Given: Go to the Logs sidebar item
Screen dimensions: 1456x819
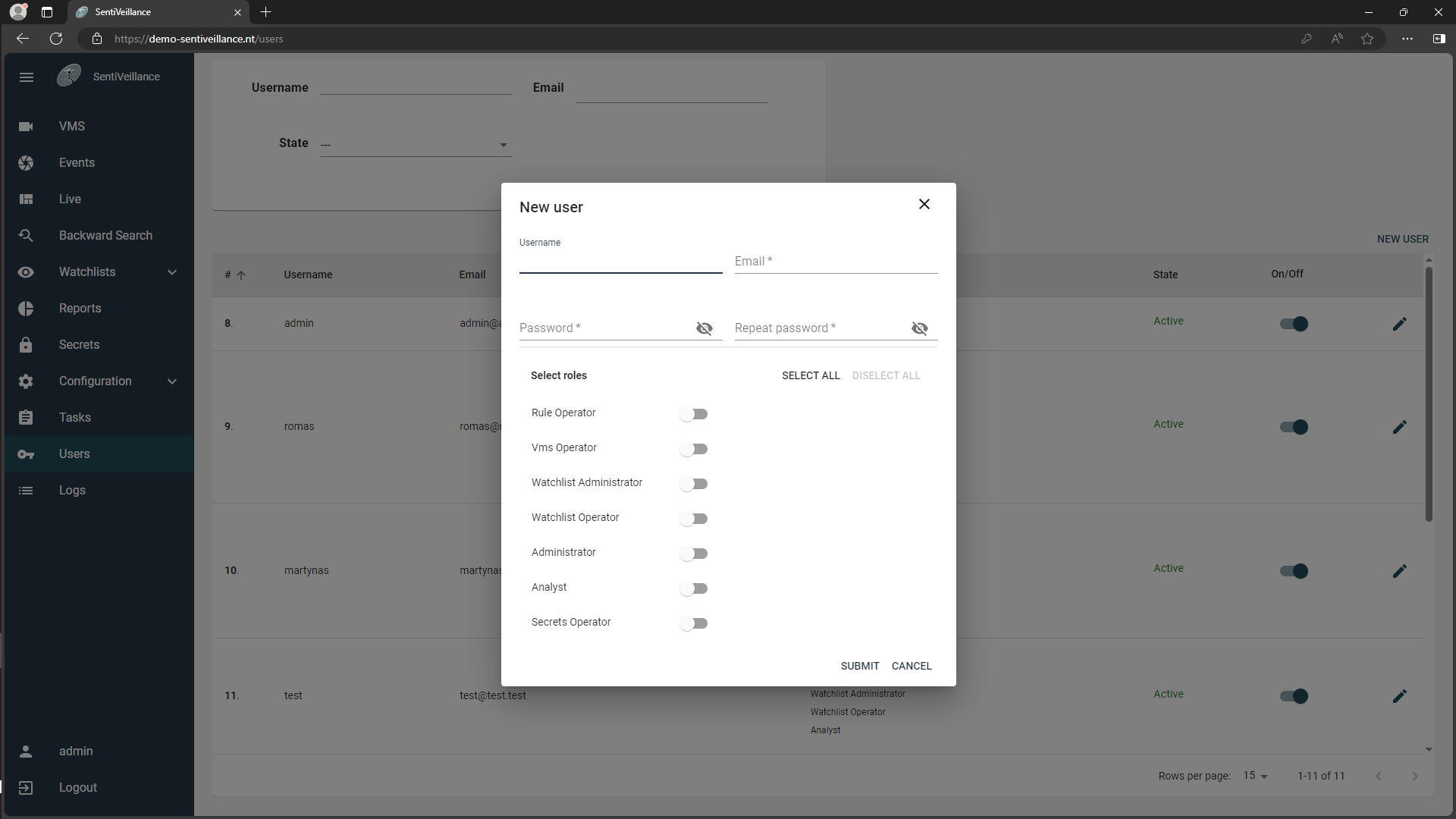Looking at the screenshot, I should click(x=72, y=491).
